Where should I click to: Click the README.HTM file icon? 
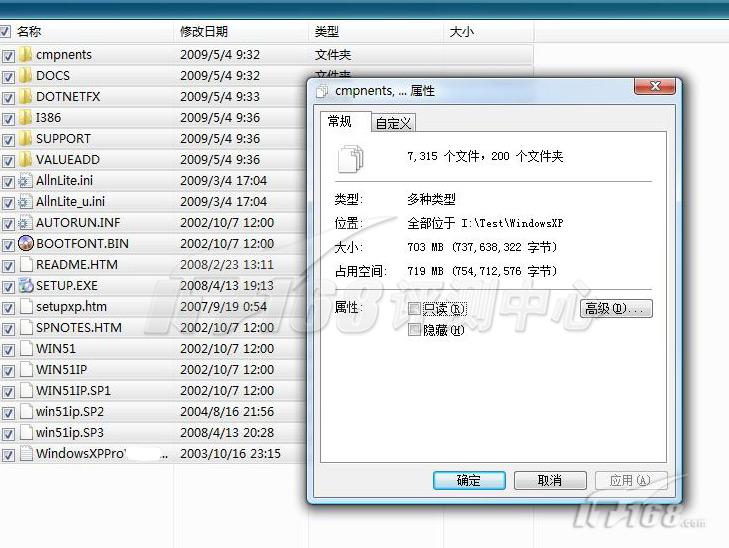click(x=26, y=265)
